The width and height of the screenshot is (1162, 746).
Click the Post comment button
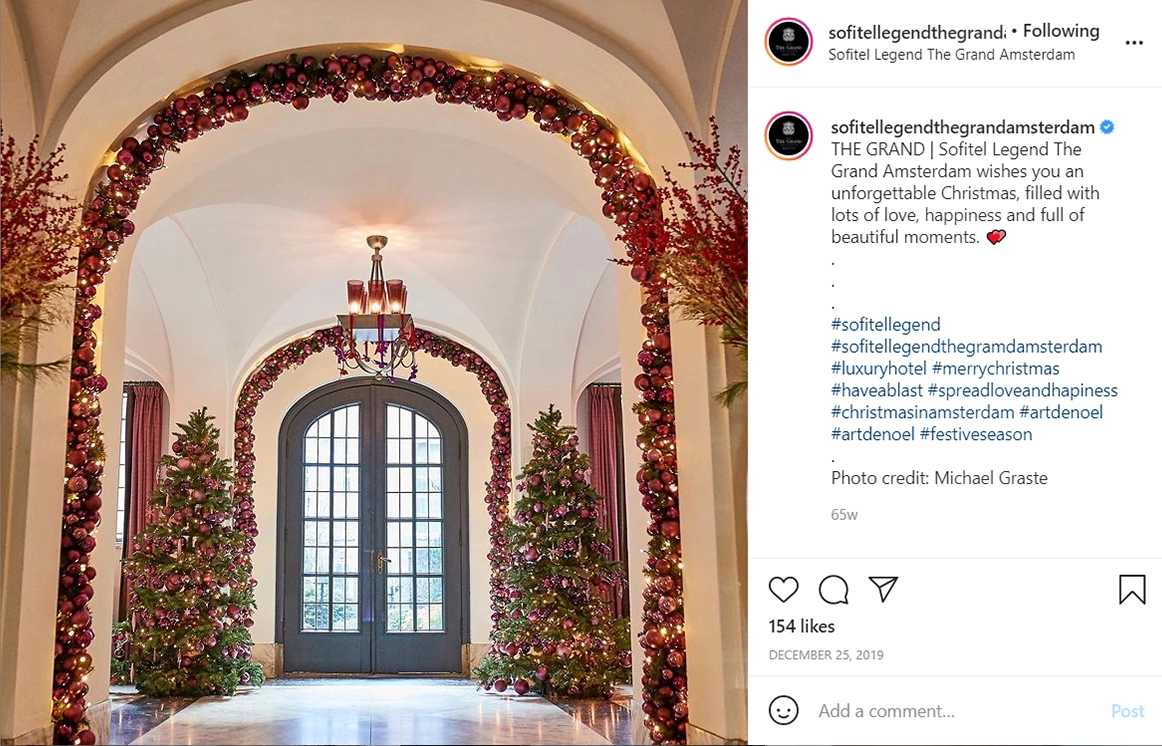tap(1127, 711)
